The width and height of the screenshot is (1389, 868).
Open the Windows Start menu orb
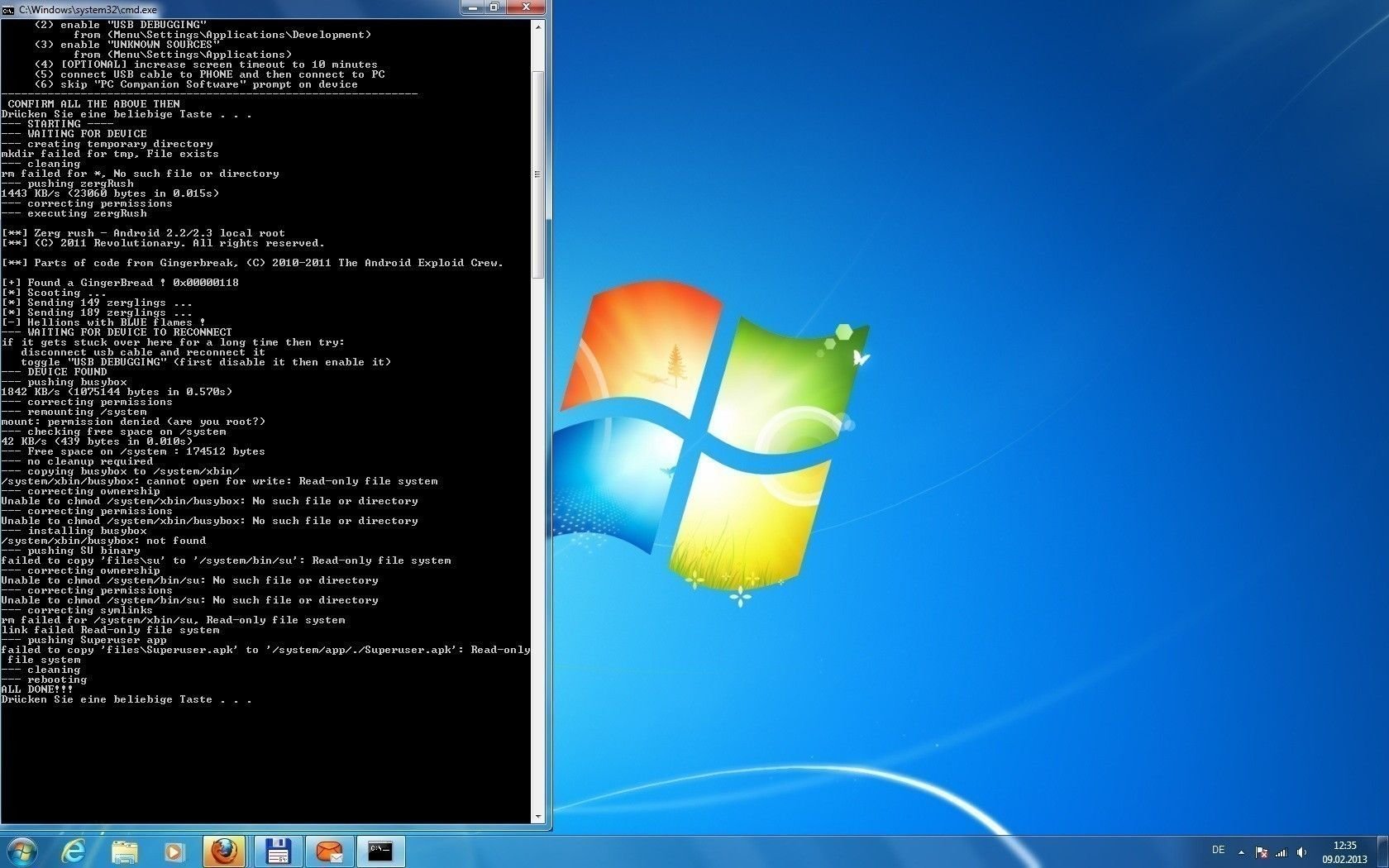point(22,851)
